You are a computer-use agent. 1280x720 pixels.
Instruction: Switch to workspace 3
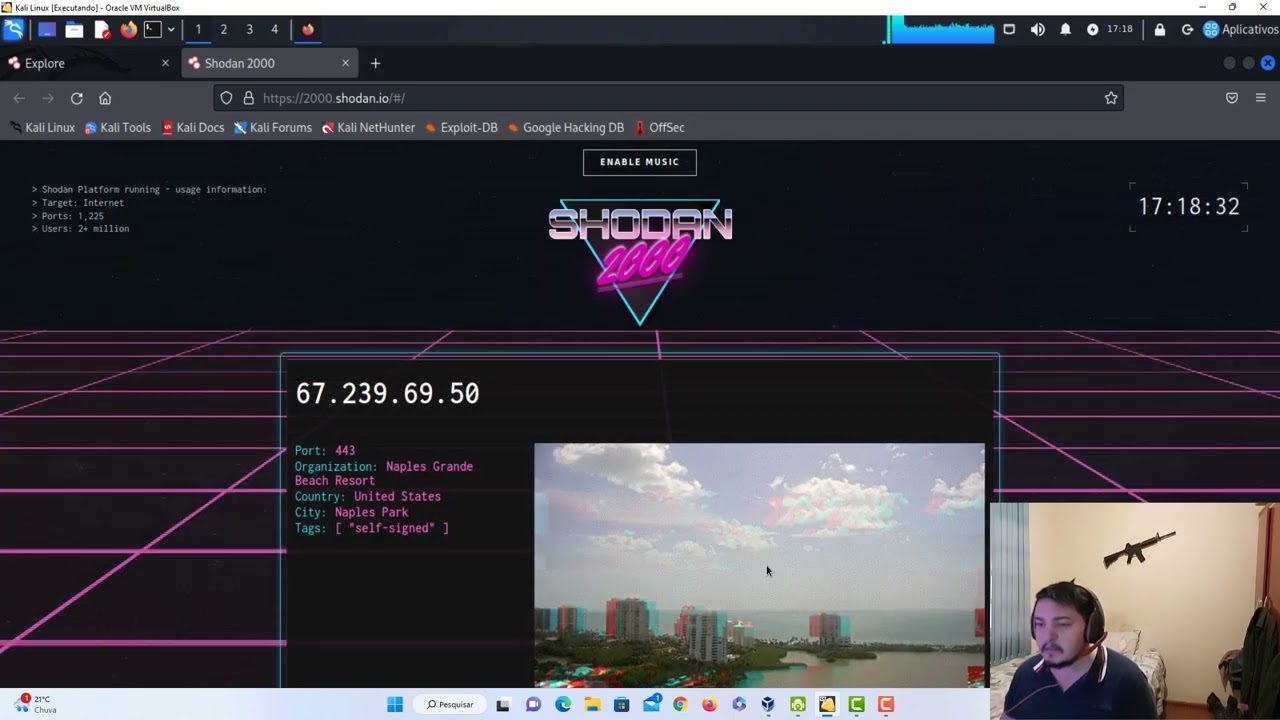(x=249, y=30)
